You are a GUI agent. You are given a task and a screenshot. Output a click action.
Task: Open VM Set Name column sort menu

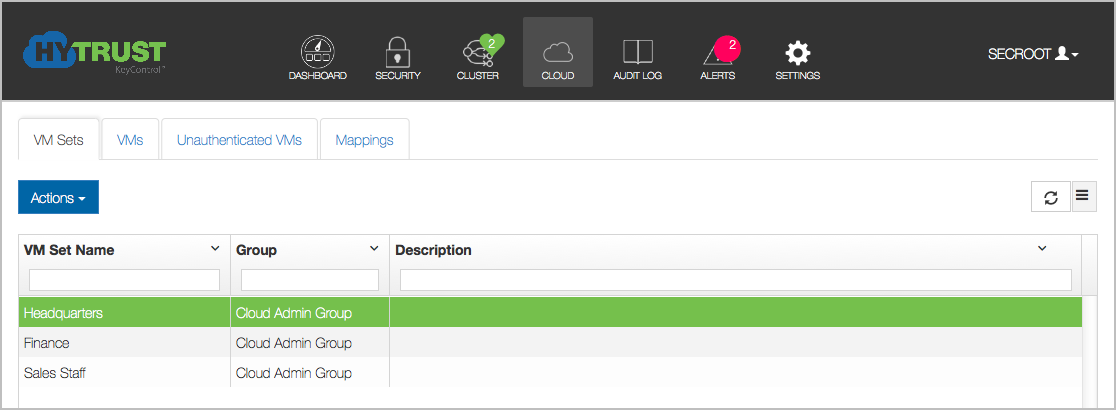tap(215, 249)
